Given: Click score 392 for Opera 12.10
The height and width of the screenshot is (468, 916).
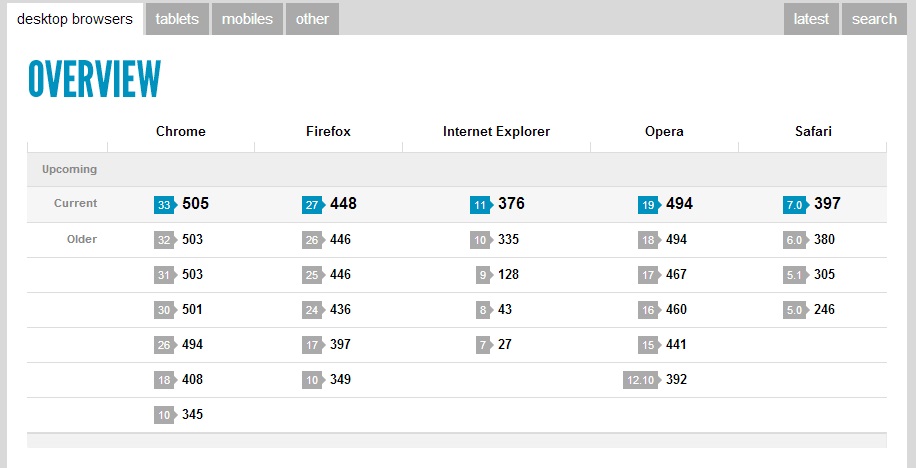Looking at the screenshot, I should (676, 380).
